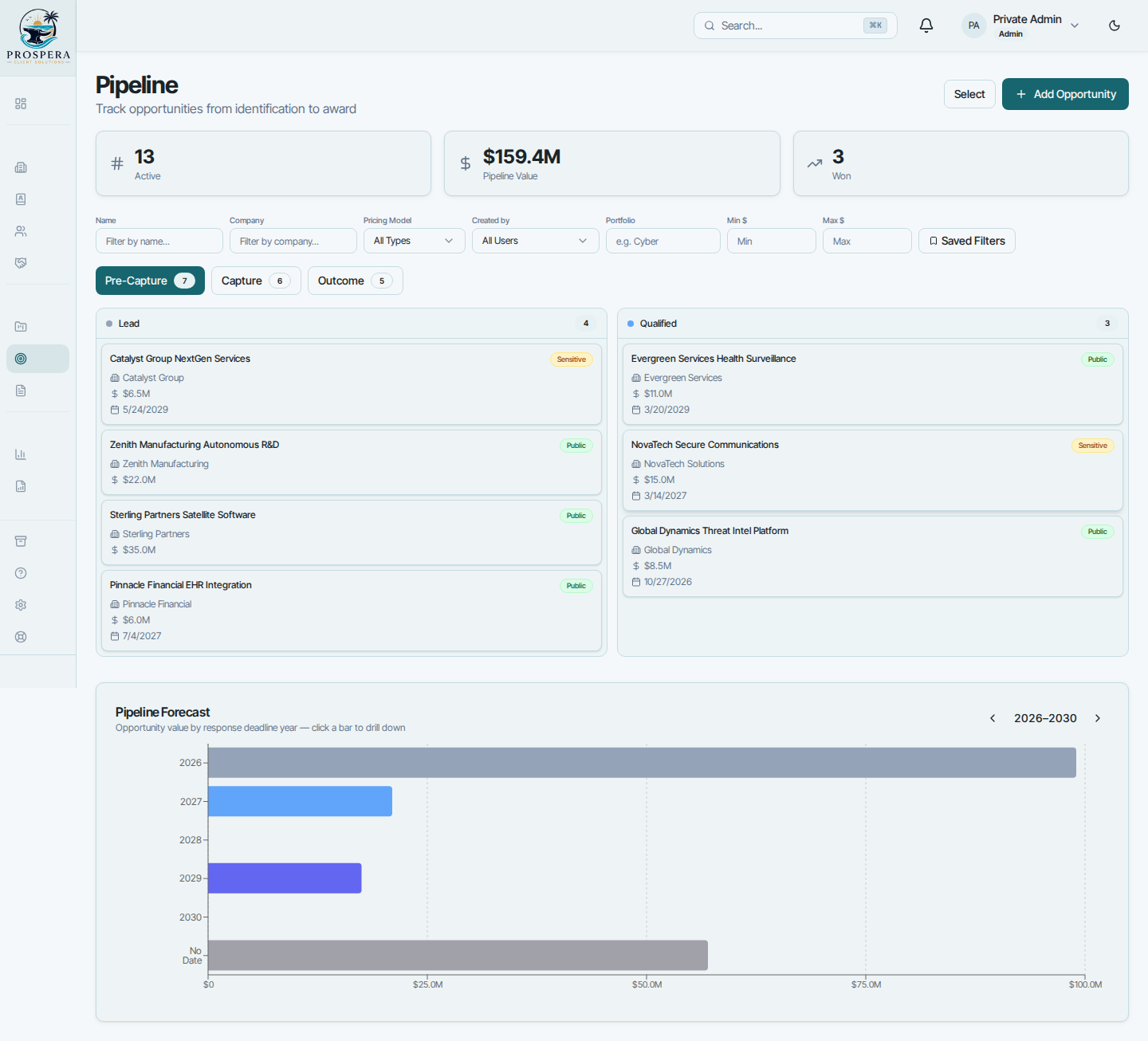Open the settings gear icon in sidebar
Viewport: 1148px width, 1041px height.
click(21, 605)
